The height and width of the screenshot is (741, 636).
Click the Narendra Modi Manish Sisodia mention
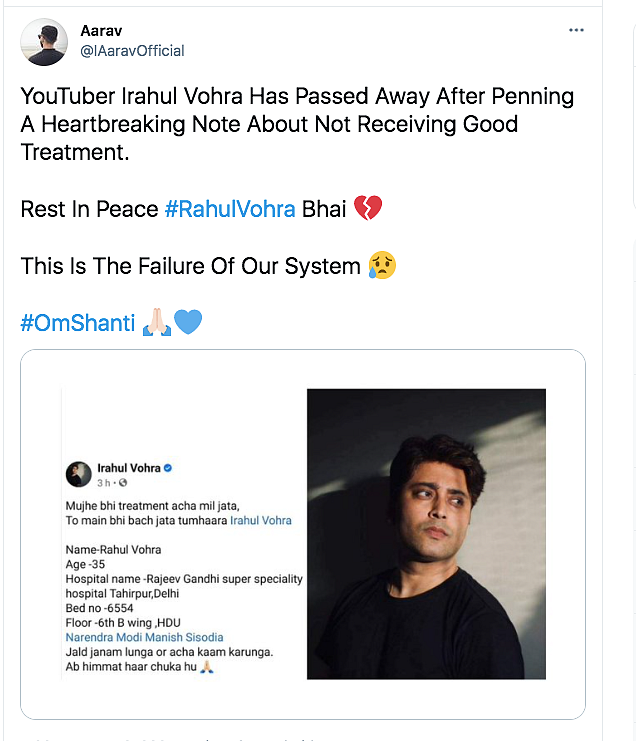tap(144, 638)
